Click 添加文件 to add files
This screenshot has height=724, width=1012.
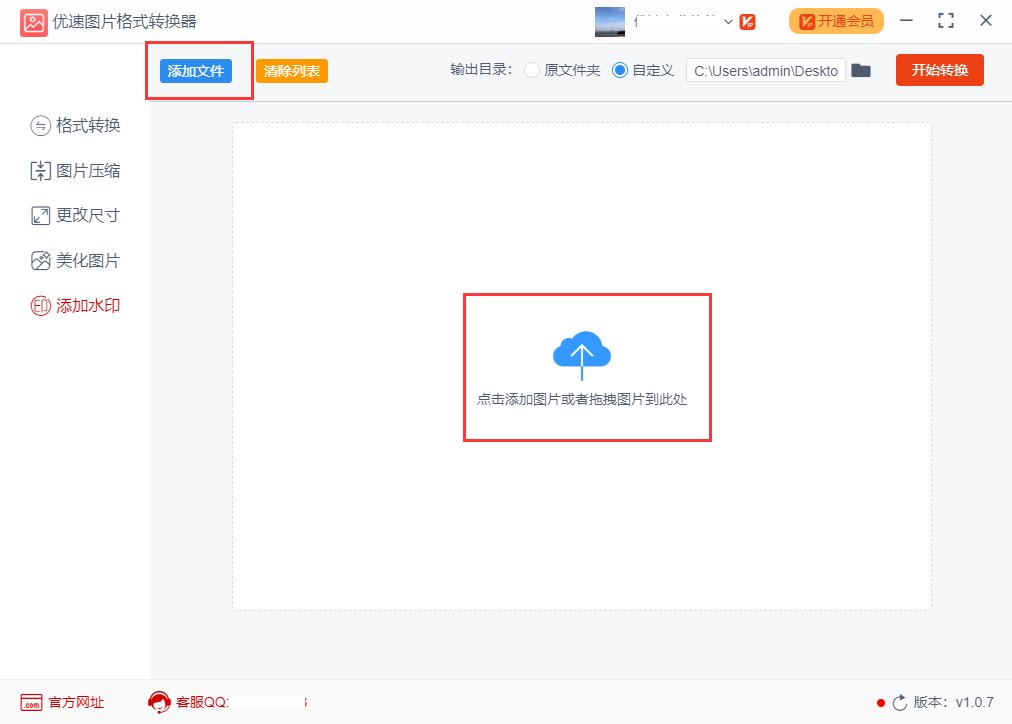pyautogui.click(x=198, y=70)
